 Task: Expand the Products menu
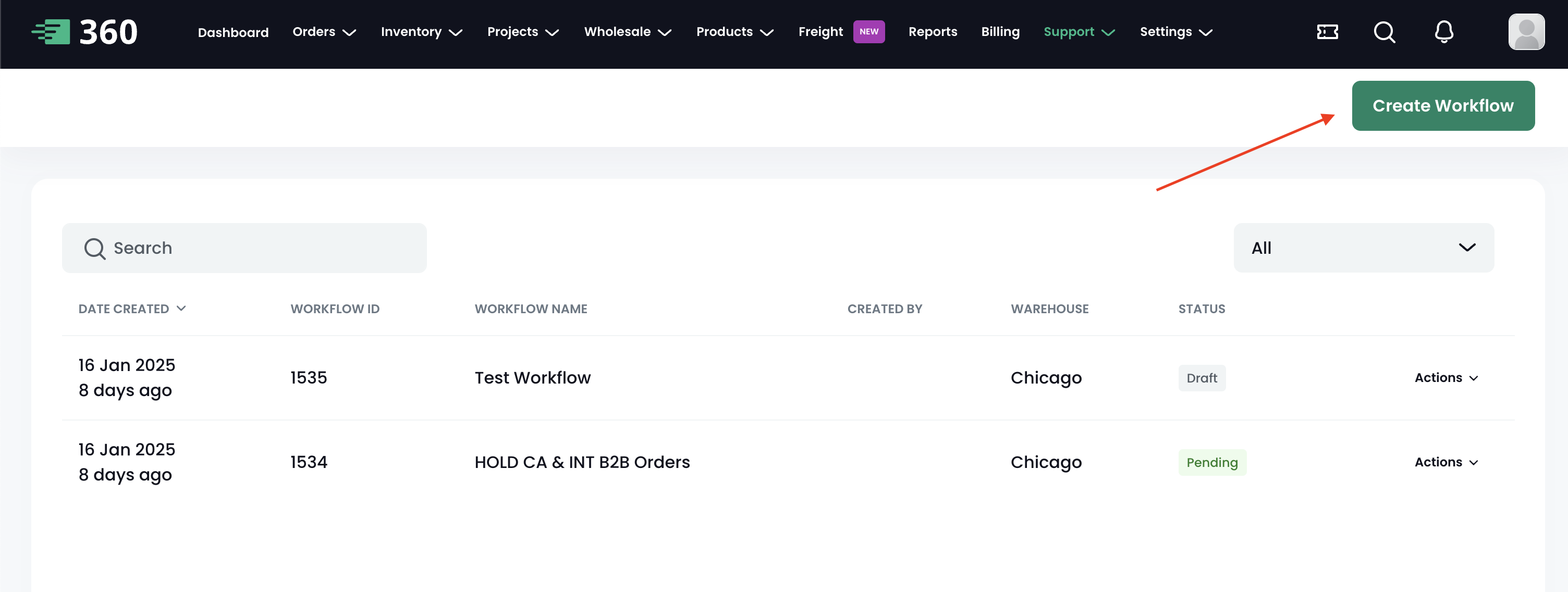click(734, 32)
